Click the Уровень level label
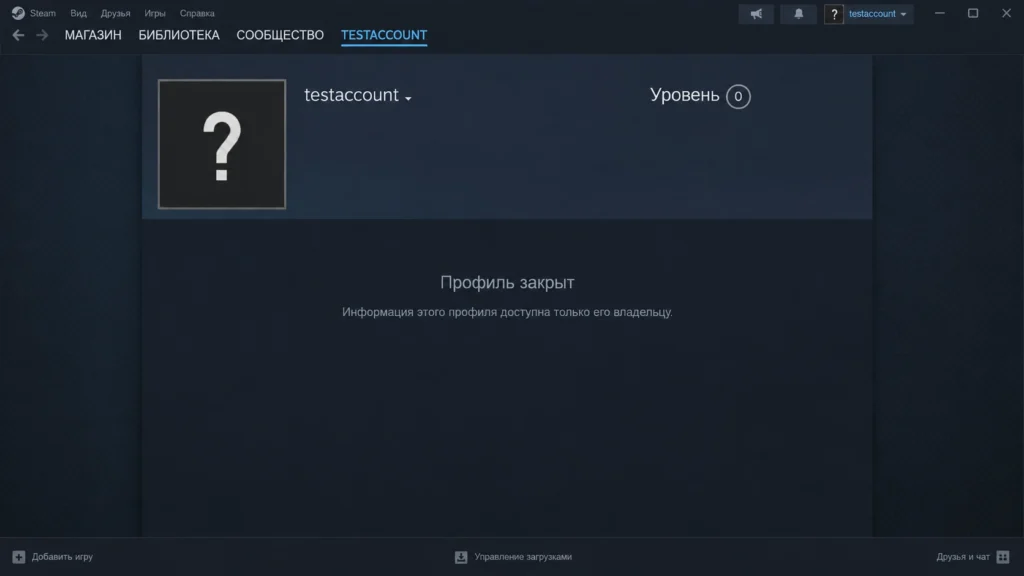Screen dimensions: 1024x576 click(684, 95)
